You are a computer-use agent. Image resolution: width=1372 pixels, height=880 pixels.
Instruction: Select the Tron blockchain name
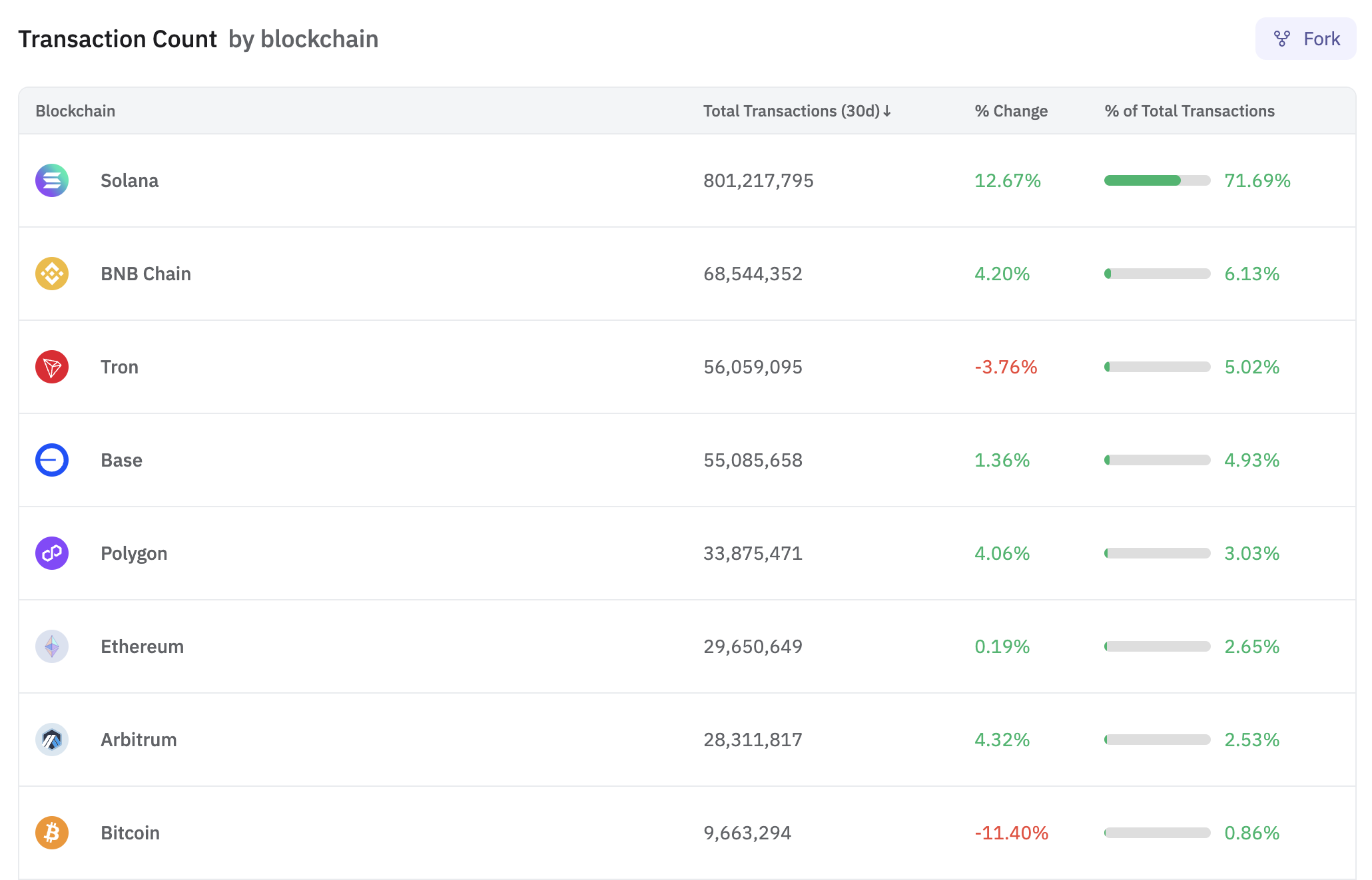pos(120,367)
